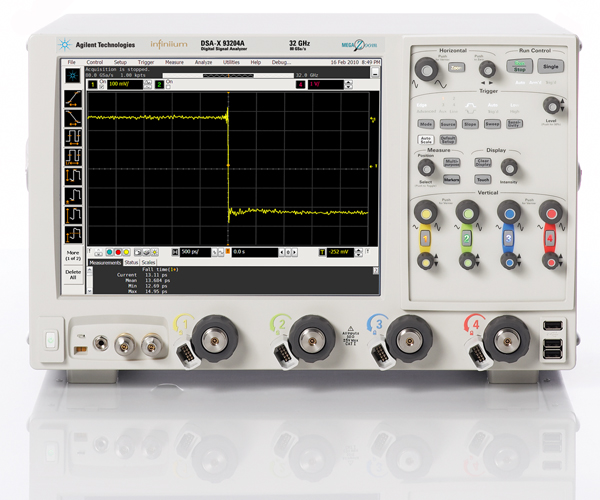Click the -252 mV trigger level field

340,252
